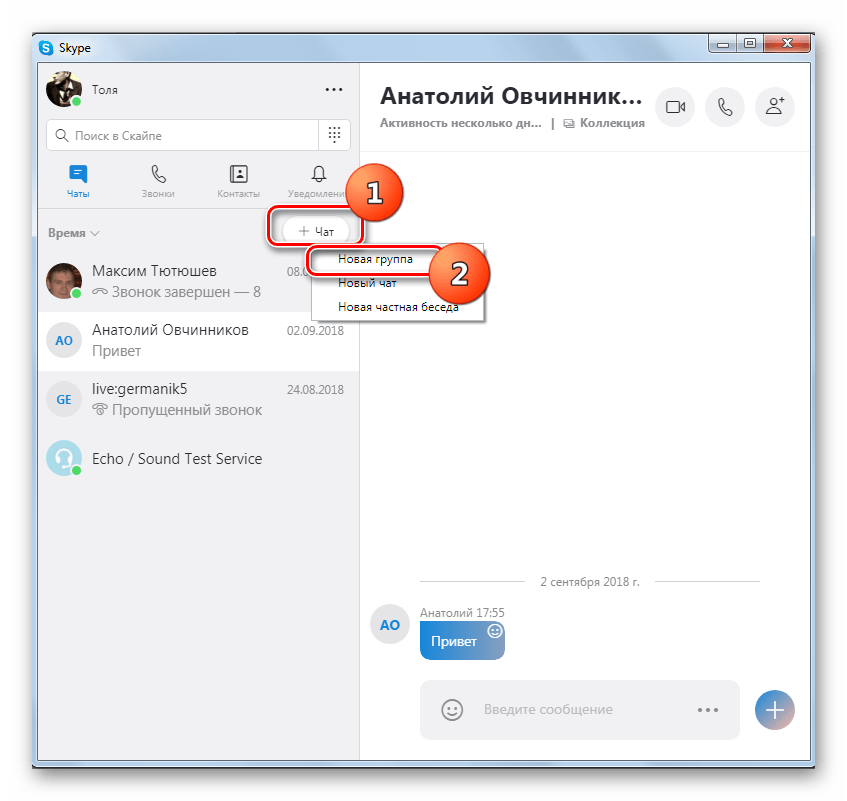Open Коллекция gallery link
The height and width of the screenshot is (801, 847).
pyautogui.click(x=604, y=123)
